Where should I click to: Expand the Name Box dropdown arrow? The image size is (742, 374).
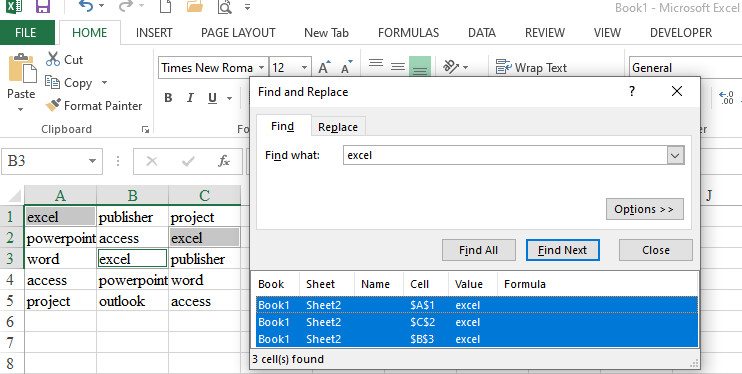point(92,161)
